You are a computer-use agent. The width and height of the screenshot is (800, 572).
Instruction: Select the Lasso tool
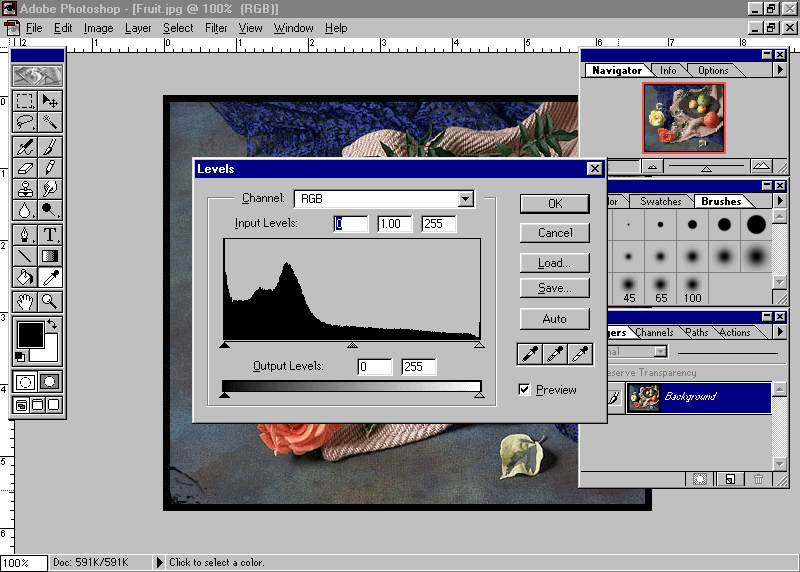pos(24,122)
